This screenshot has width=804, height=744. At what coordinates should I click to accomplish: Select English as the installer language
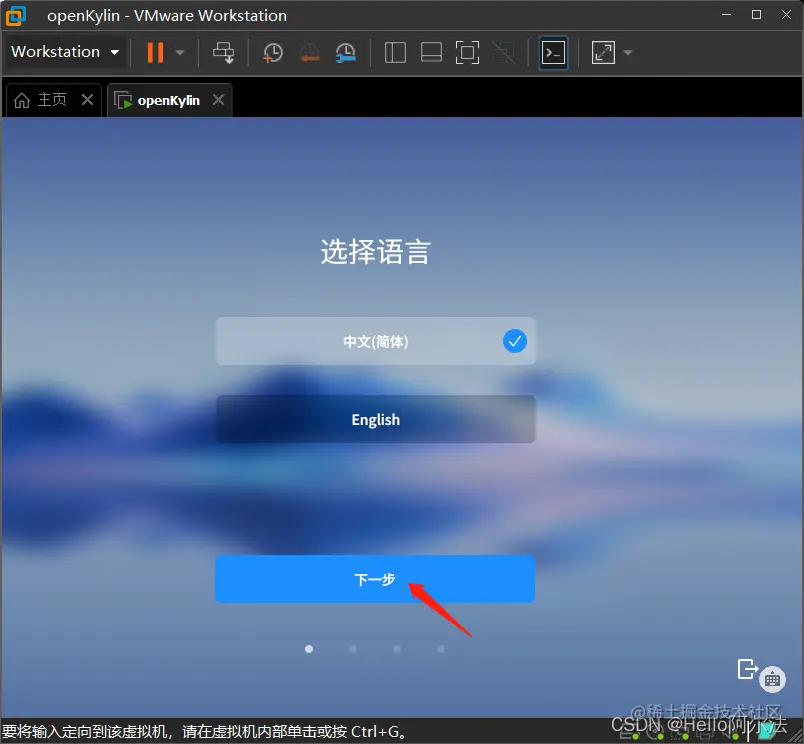(x=375, y=419)
